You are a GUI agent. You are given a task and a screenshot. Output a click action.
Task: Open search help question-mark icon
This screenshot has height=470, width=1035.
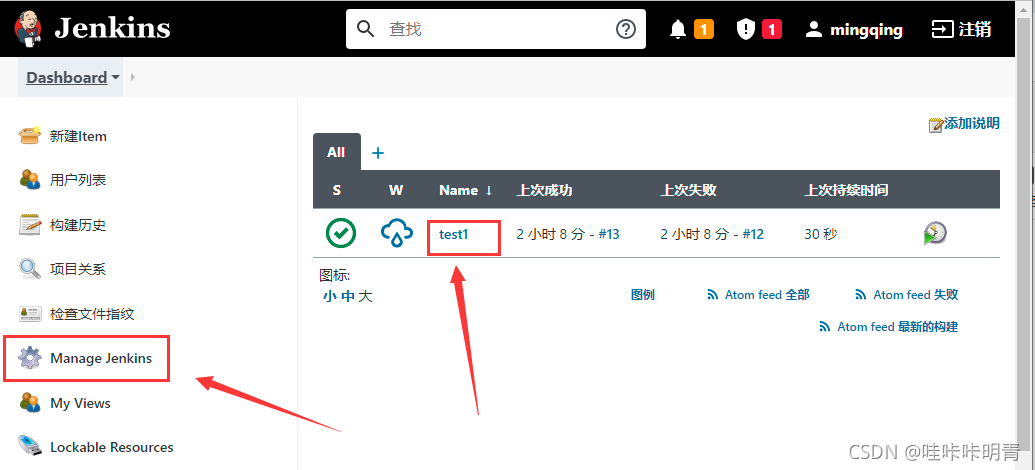point(626,29)
